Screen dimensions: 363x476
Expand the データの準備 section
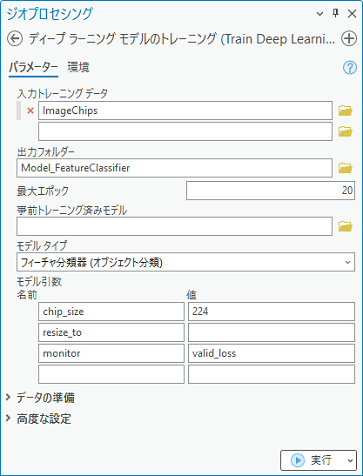click(x=41, y=398)
